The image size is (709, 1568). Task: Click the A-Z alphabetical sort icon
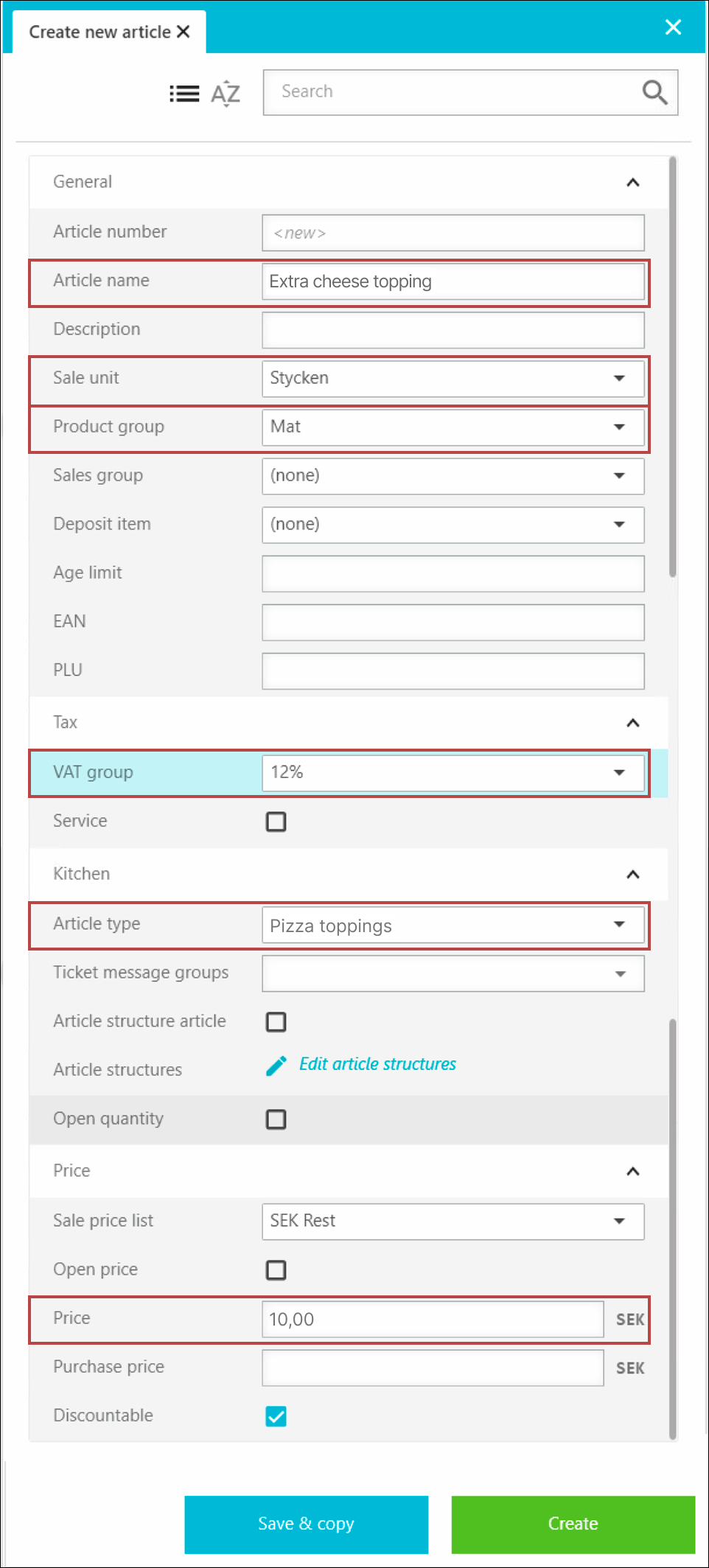pos(226,94)
